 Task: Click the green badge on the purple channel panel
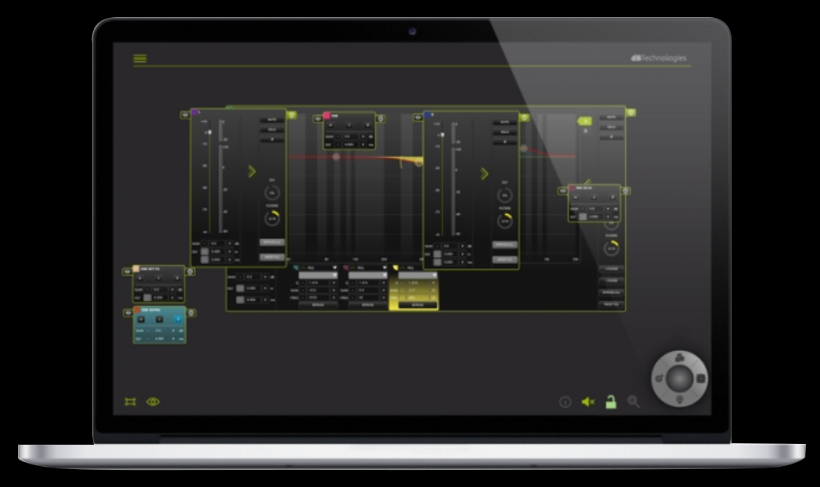[x=292, y=115]
